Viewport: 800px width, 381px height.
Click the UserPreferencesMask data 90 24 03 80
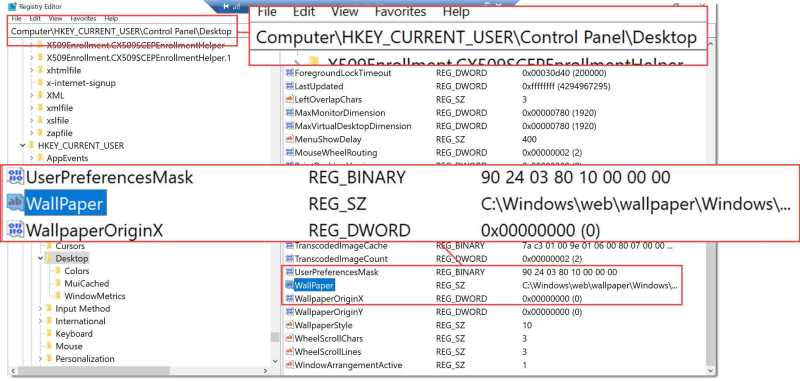click(569, 272)
